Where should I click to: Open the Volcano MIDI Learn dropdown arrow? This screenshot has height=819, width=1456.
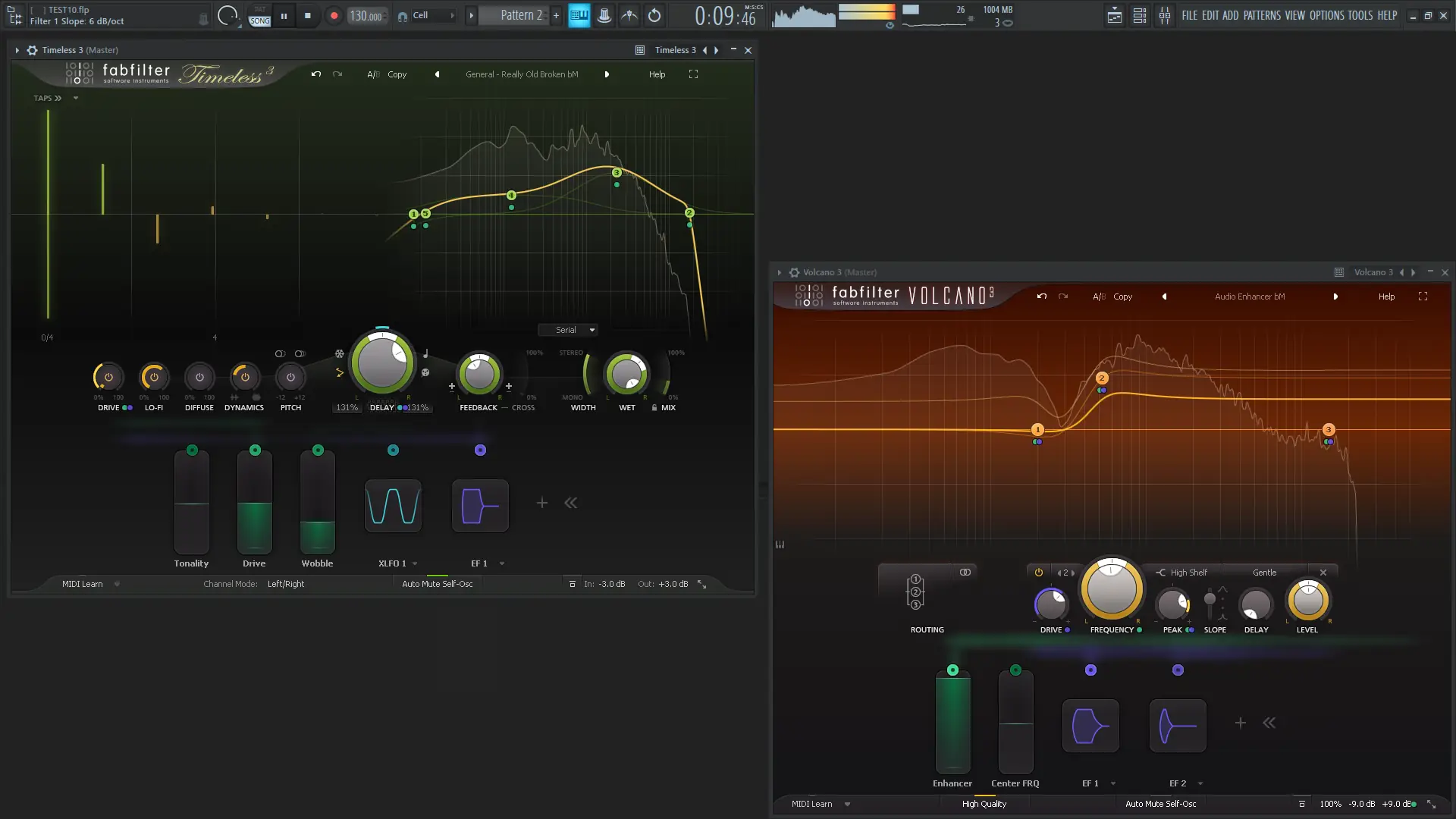847,804
